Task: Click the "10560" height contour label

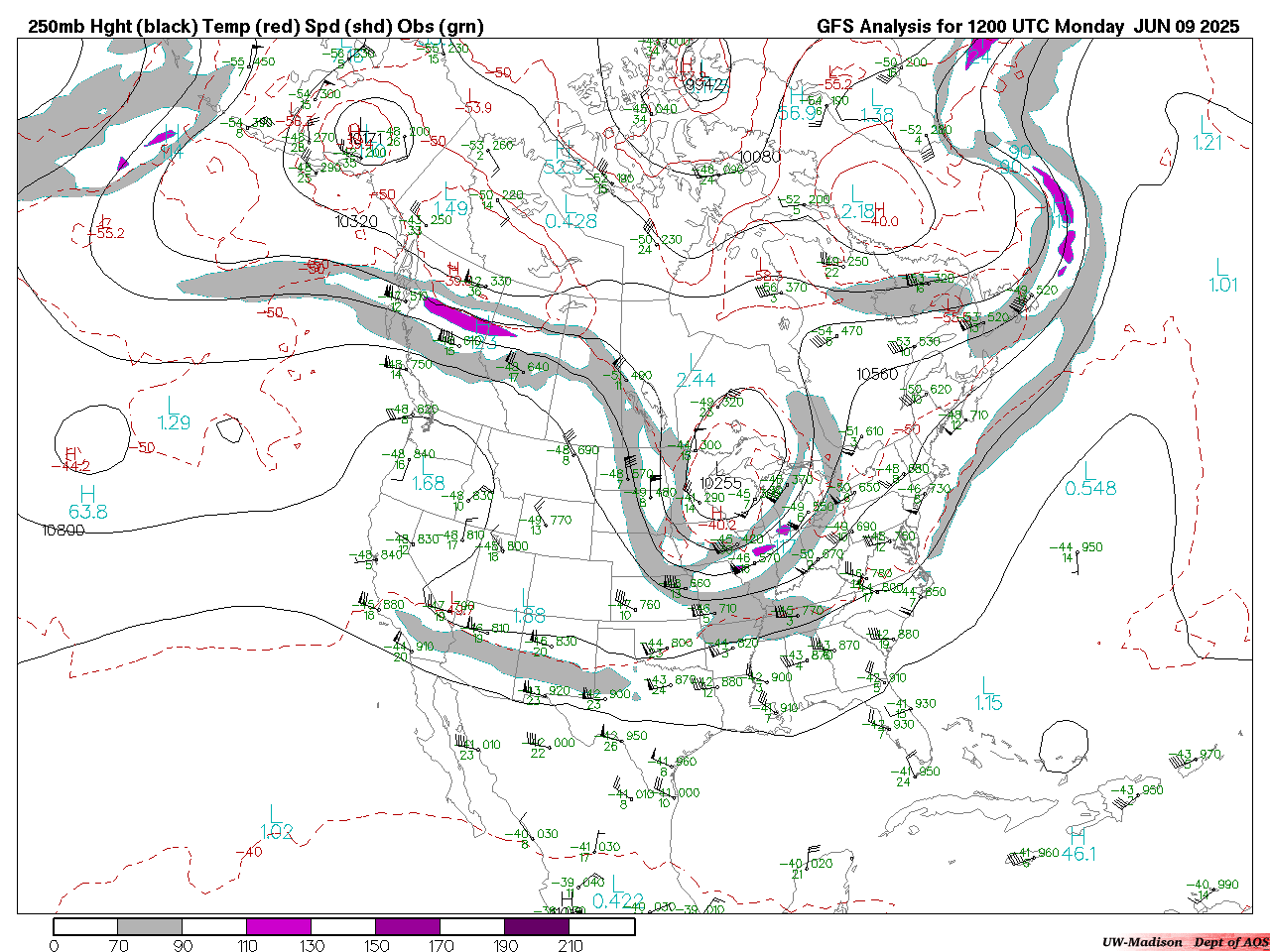Action: click(877, 374)
